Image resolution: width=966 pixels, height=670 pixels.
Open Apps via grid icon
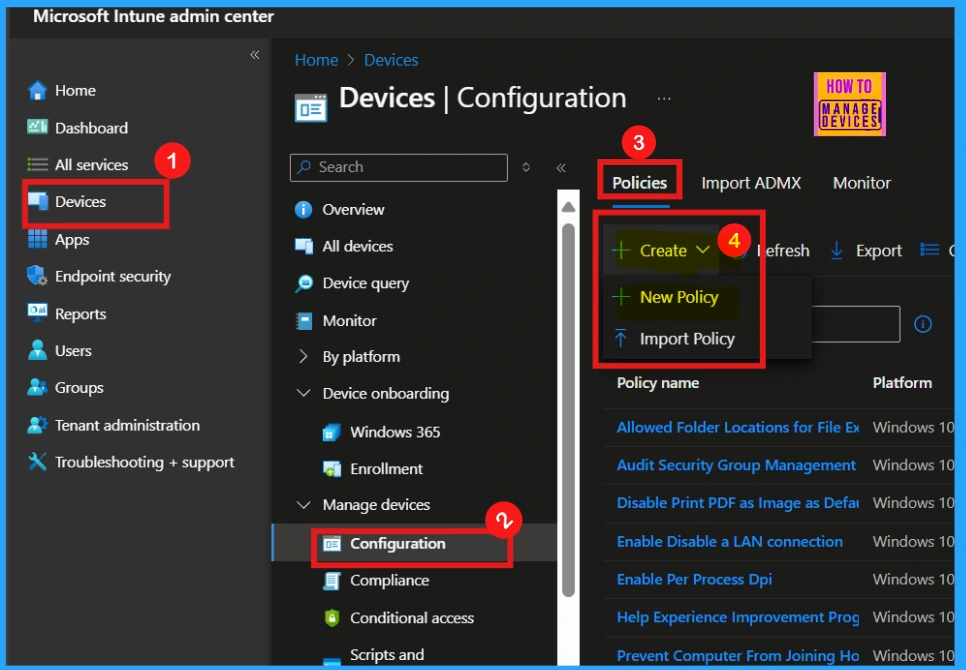pos(38,239)
